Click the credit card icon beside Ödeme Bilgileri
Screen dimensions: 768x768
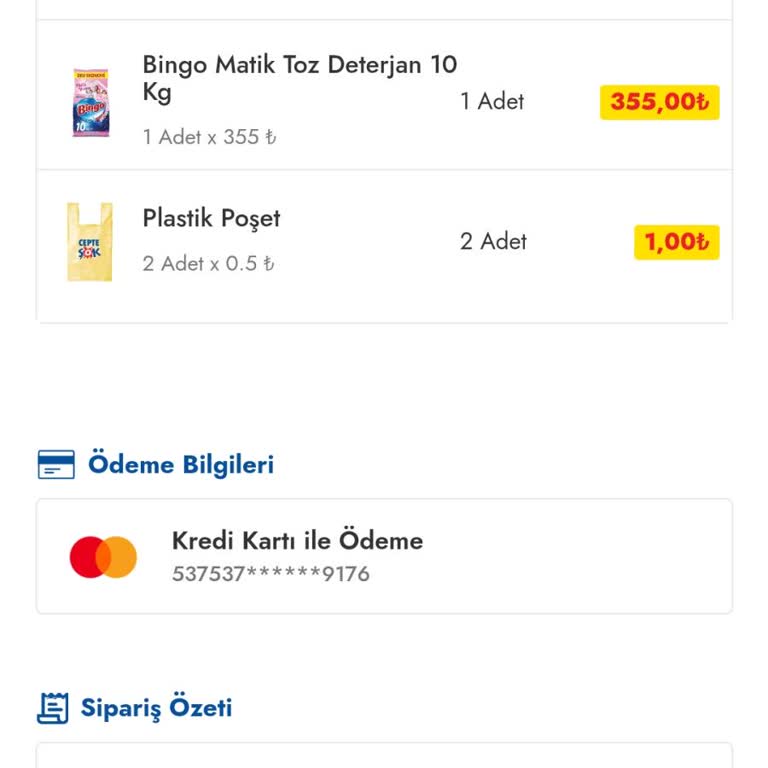(x=56, y=465)
